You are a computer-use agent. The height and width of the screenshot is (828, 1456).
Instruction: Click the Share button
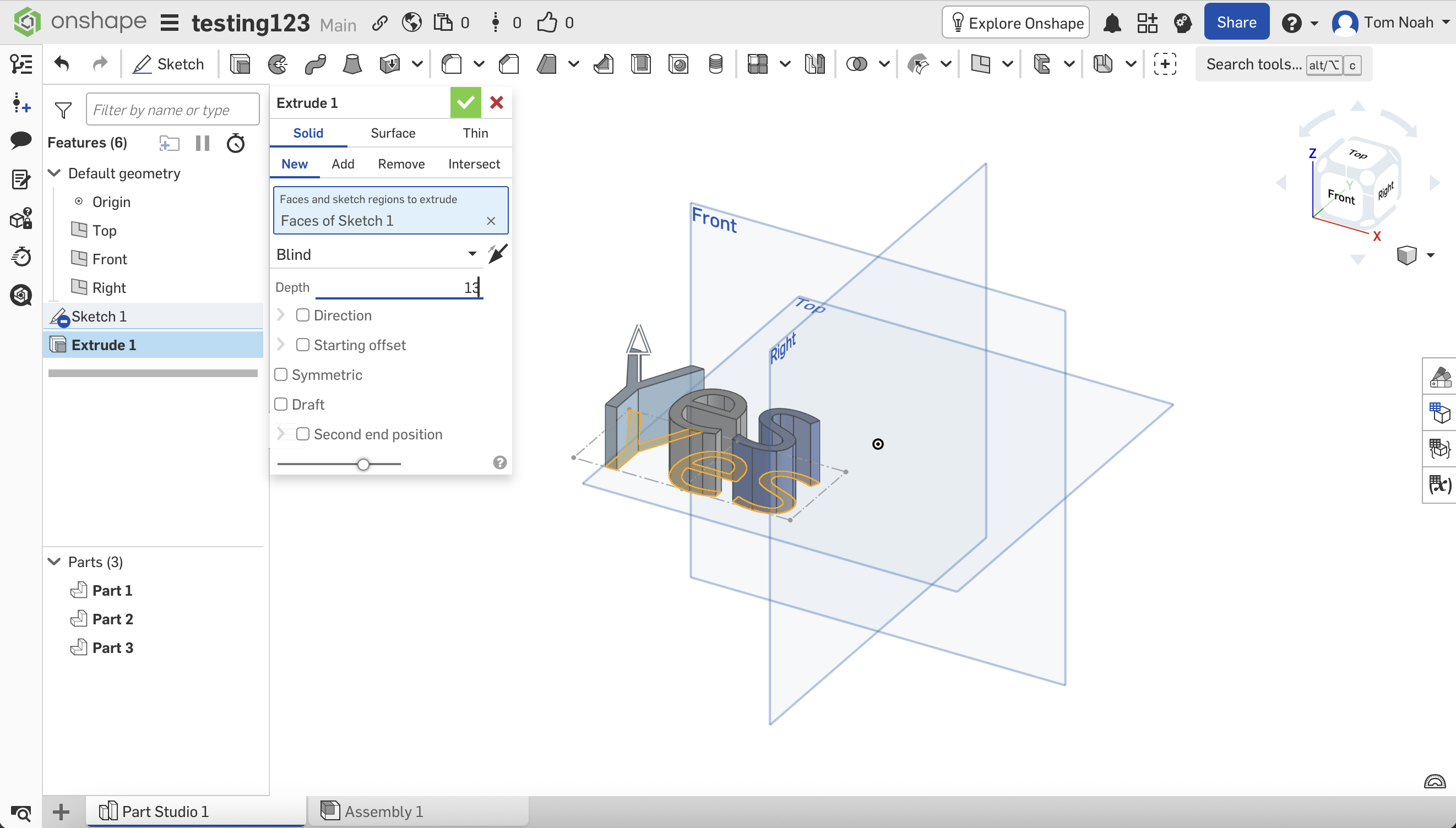(x=1236, y=22)
